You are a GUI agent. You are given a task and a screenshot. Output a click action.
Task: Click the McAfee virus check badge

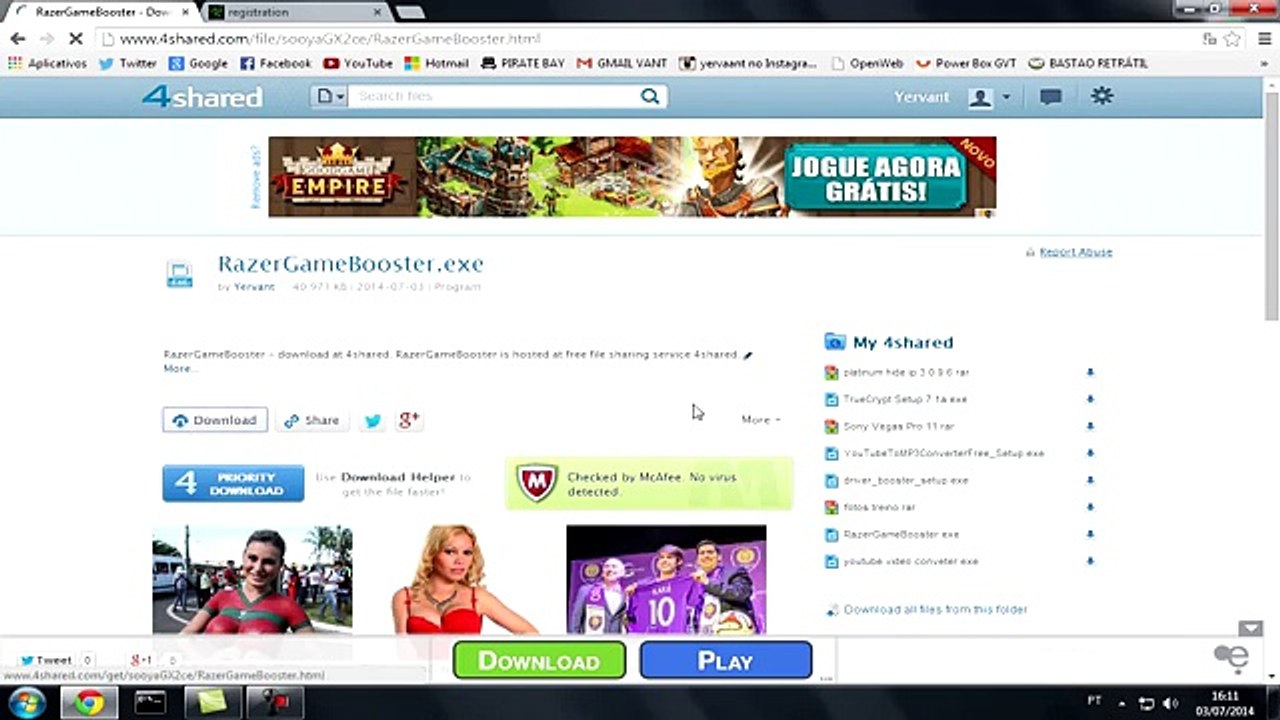(x=649, y=484)
